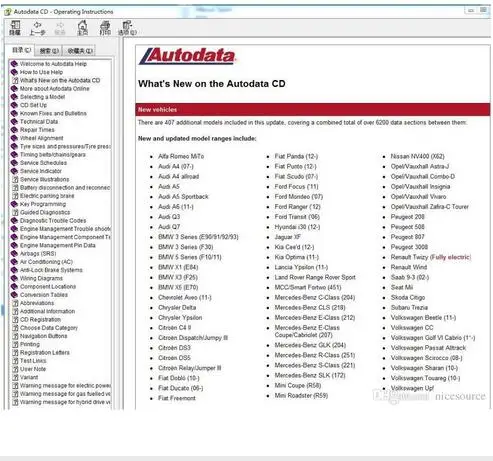The width and height of the screenshot is (493, 461).
Task: Select the Service Indicator topic
Action: 41,171
